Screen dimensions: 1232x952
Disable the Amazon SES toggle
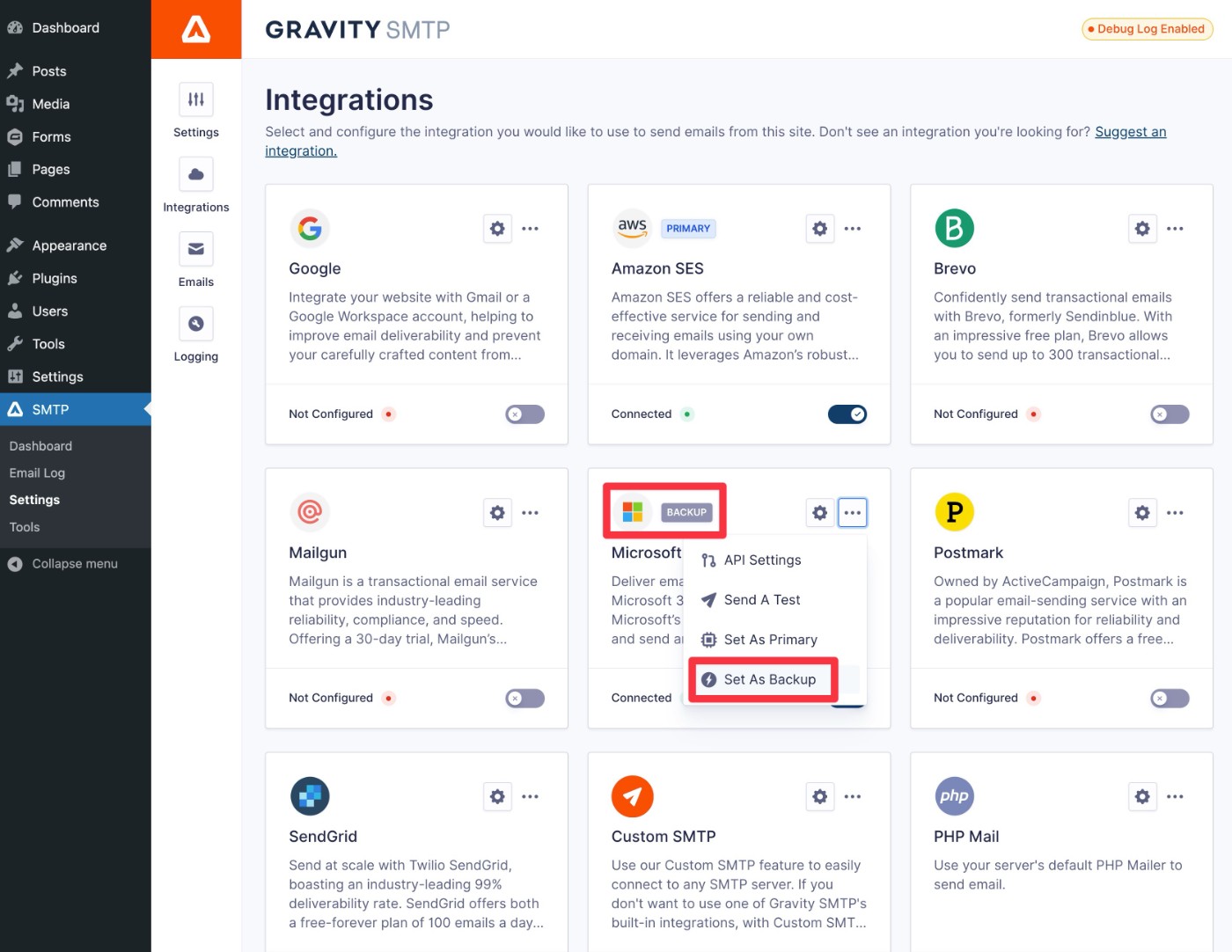[x=847, y=414]
